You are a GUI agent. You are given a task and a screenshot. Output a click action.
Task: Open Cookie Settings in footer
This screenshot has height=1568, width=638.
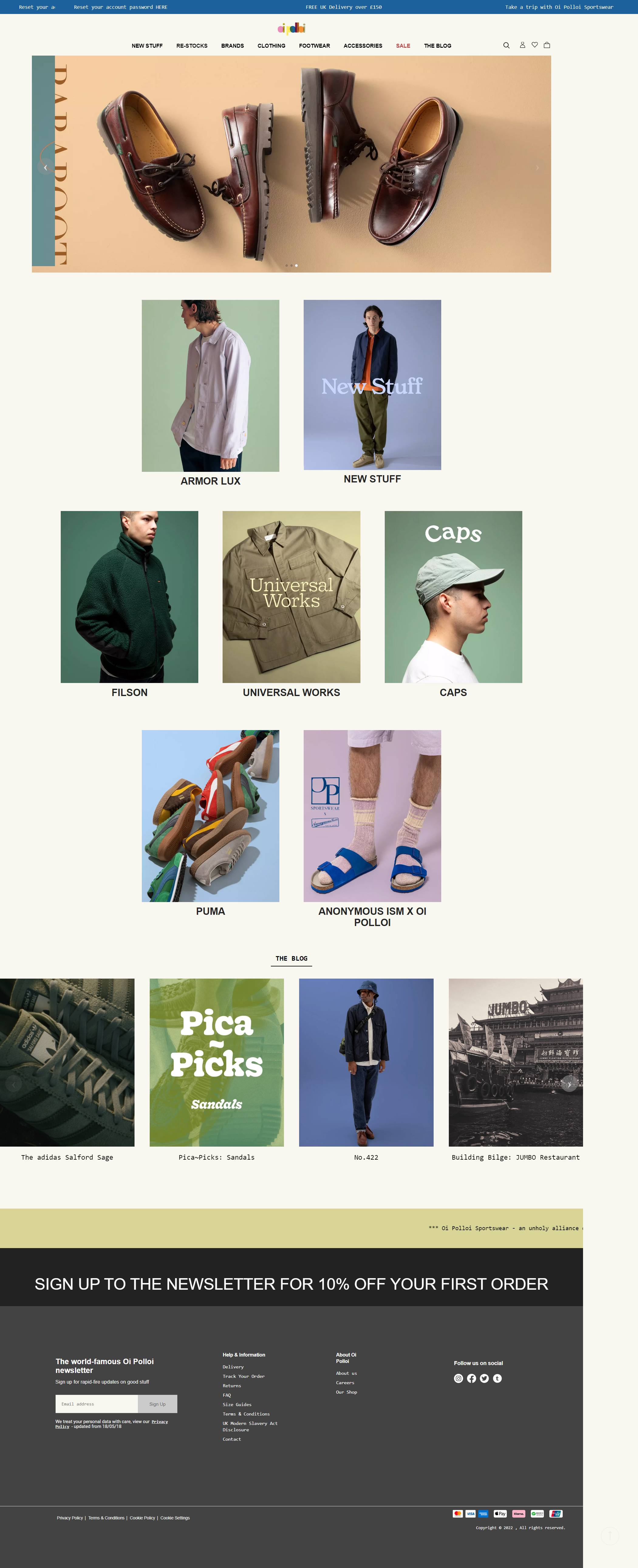tap(175, 1518)
